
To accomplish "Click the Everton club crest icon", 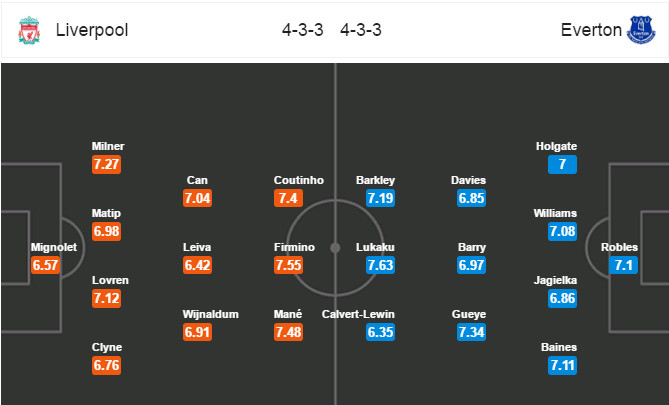I will [x=639, y=29].
